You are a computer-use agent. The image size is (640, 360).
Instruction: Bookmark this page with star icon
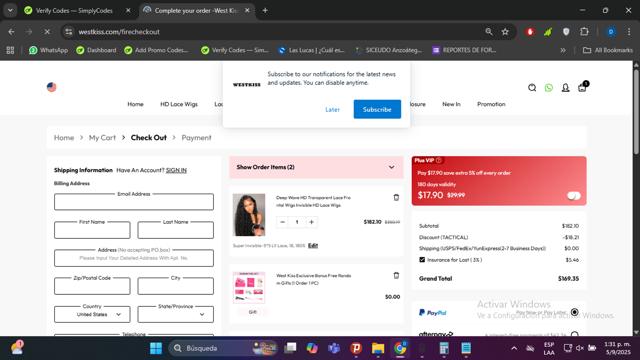click(x=505, y=32)
